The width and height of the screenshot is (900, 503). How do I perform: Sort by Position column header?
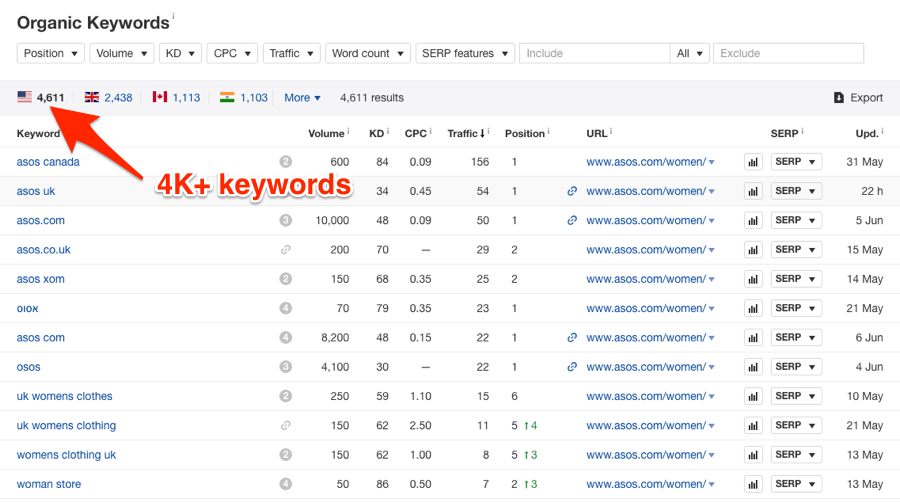coord(525,133)
